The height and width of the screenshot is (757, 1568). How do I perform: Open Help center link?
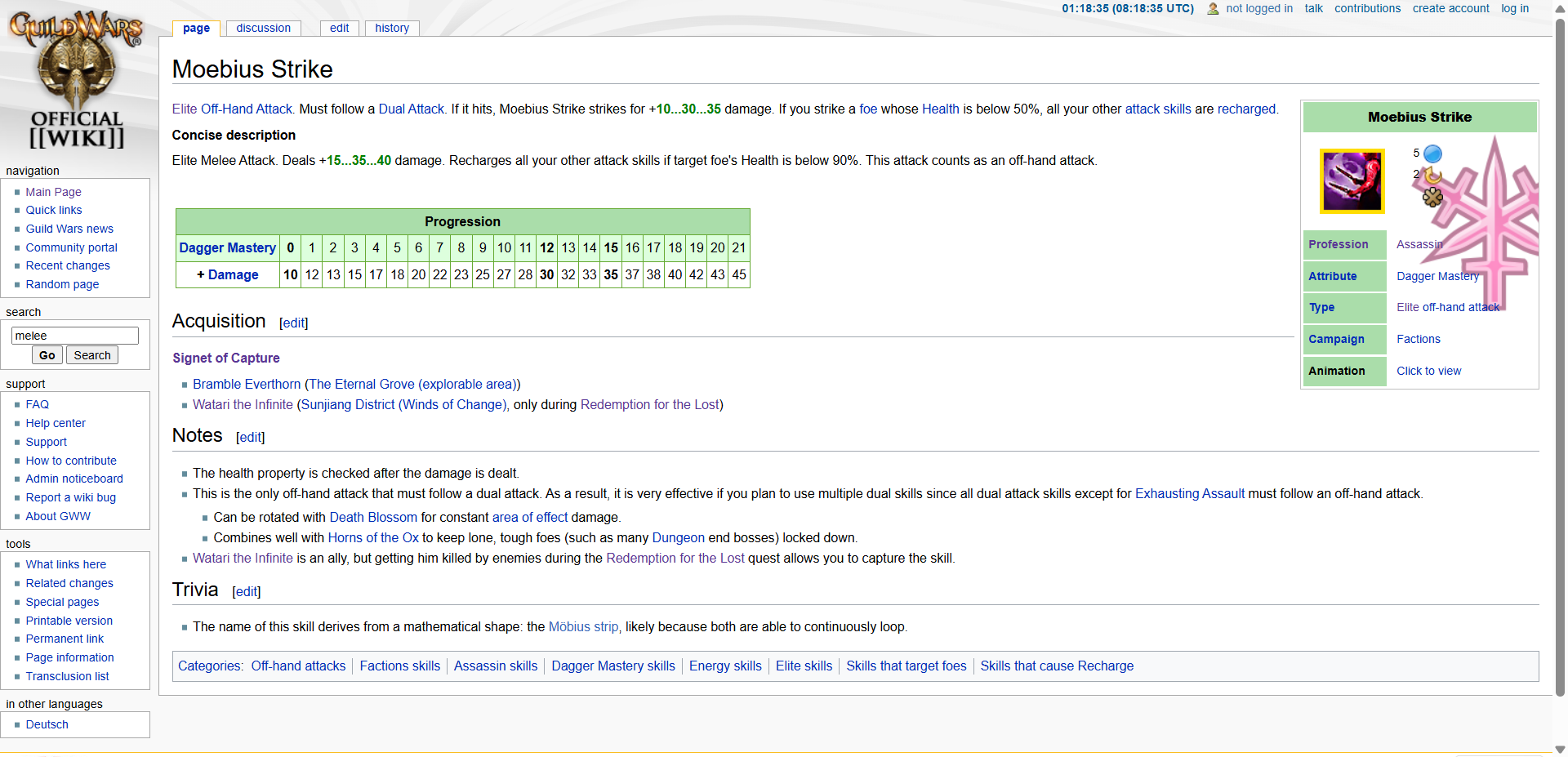click(x=56, y=423)
